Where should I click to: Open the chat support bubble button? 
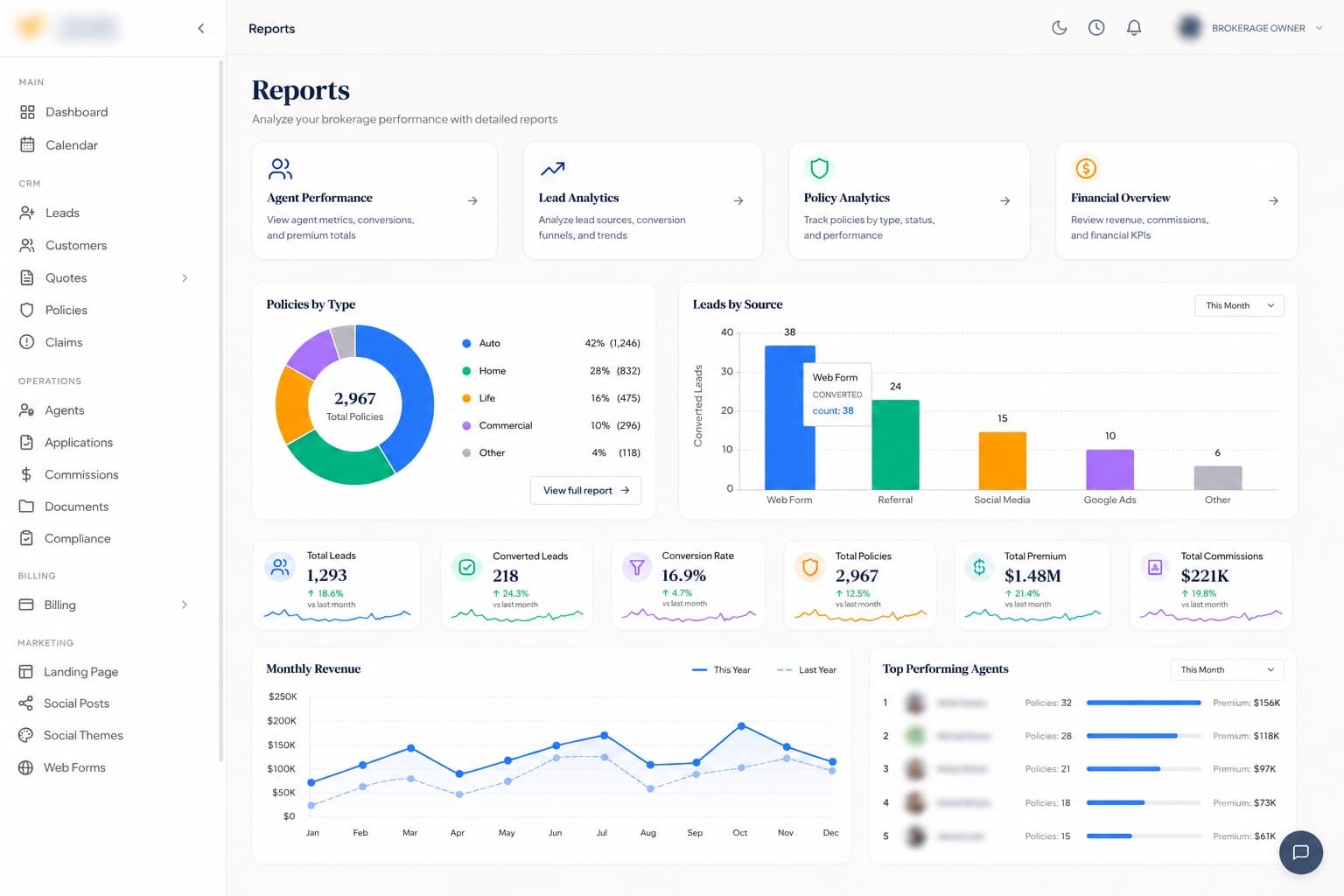coord(1300,852)
